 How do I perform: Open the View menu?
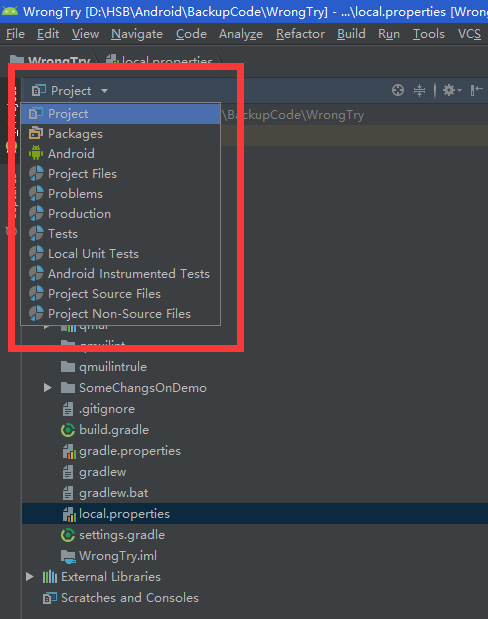85,34
